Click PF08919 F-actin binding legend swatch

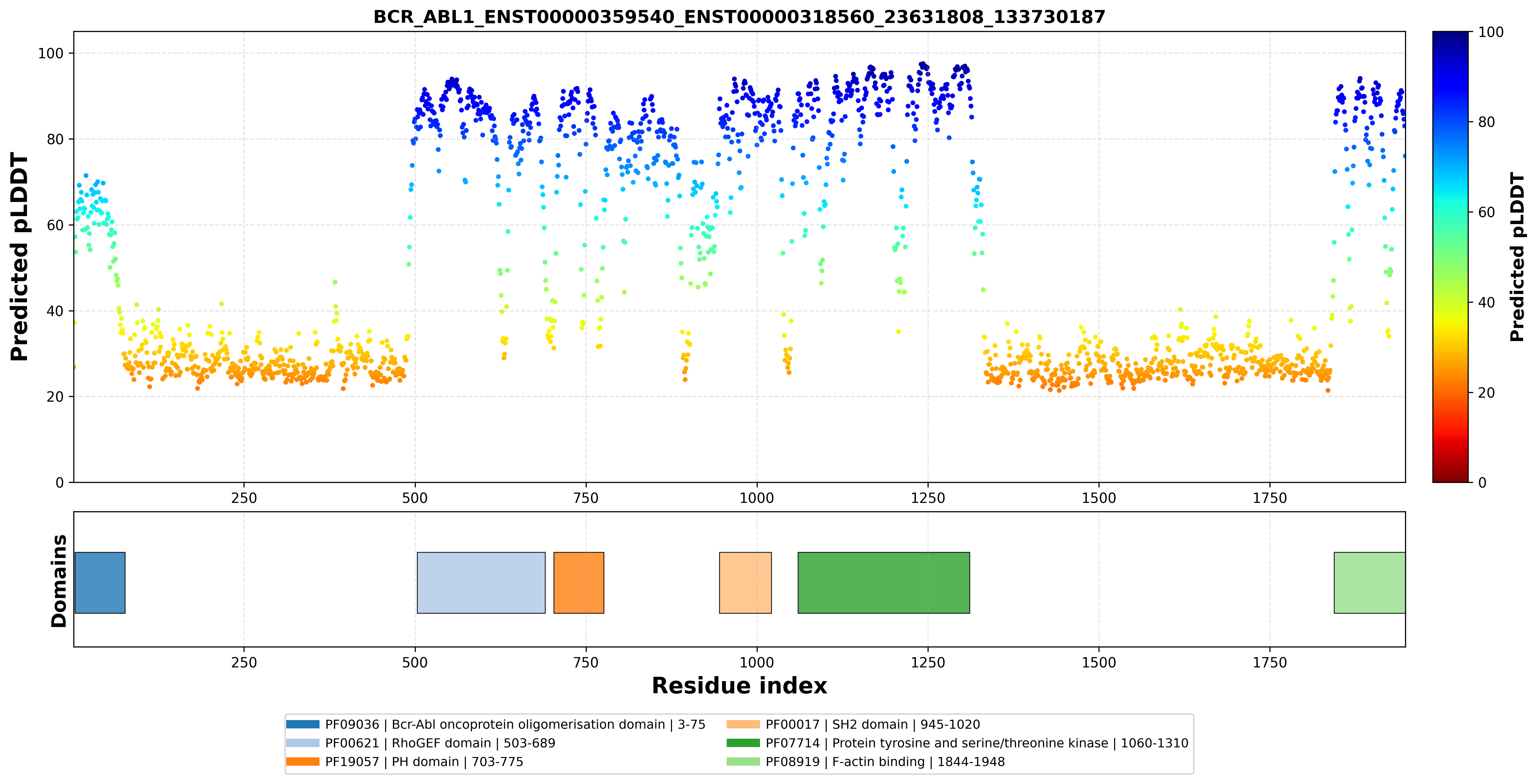(743, 761)
